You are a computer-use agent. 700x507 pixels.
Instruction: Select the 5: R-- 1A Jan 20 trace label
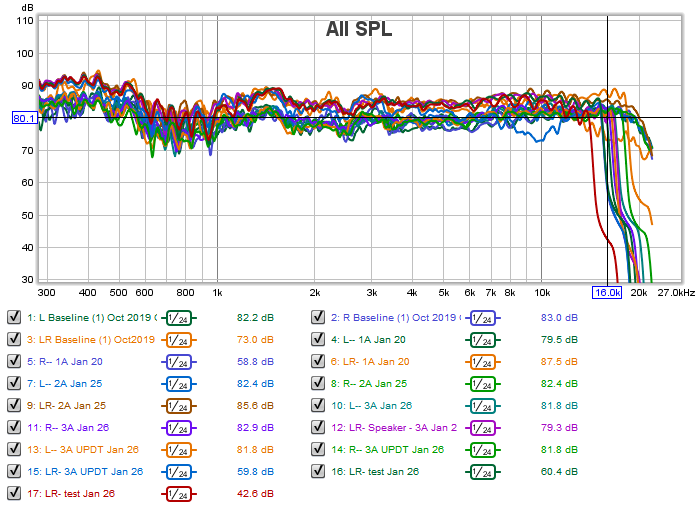pyautogui.click(x=65, y=362)
